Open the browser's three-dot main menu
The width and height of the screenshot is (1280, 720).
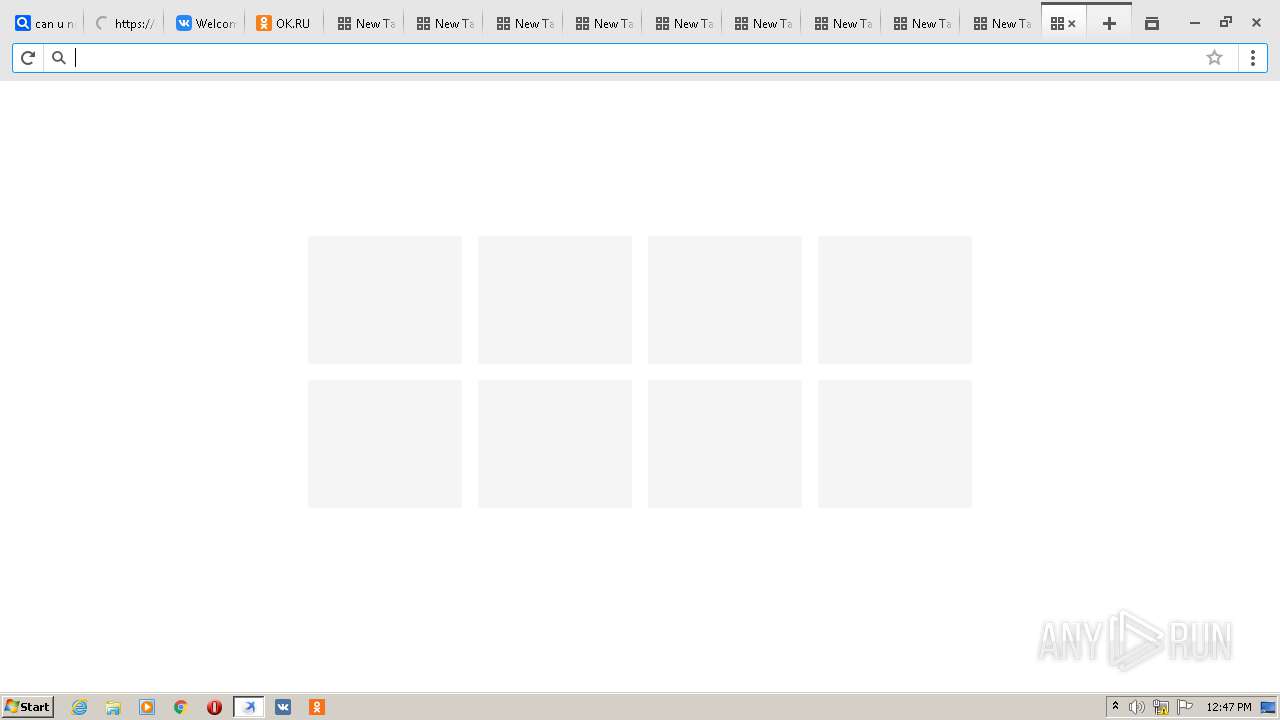[x=1252, y=58]
